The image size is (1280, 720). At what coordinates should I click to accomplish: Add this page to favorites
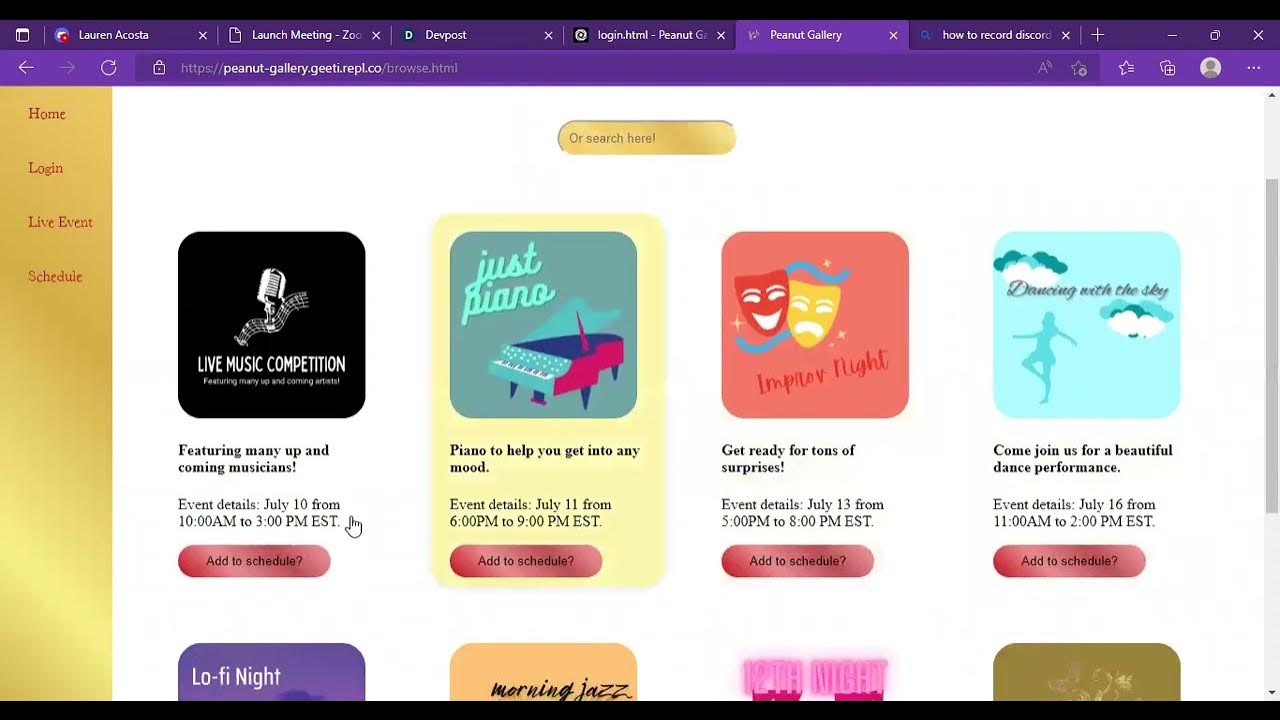[1079, 68]
